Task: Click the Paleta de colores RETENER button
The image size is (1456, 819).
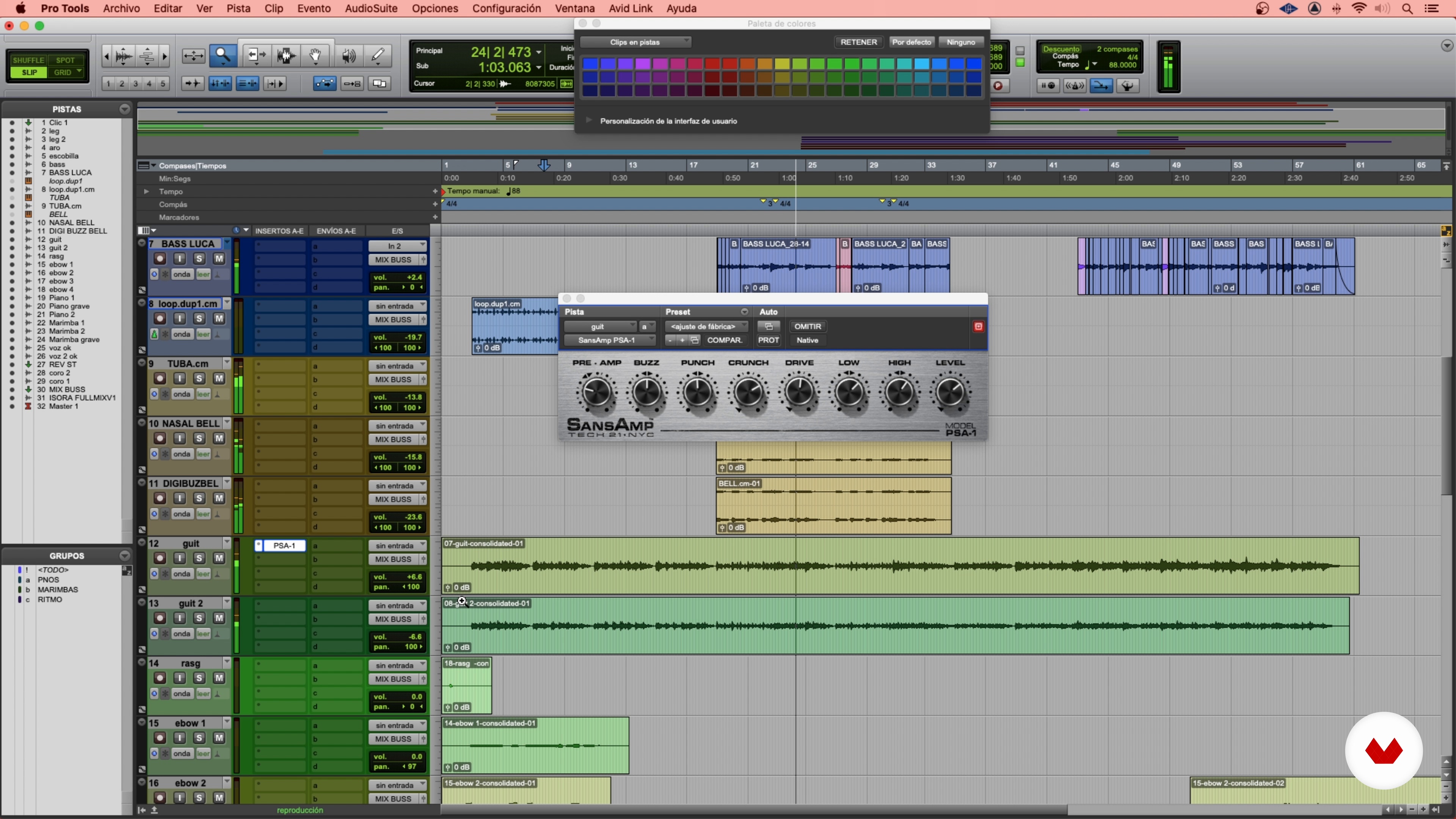Action: 858,42
